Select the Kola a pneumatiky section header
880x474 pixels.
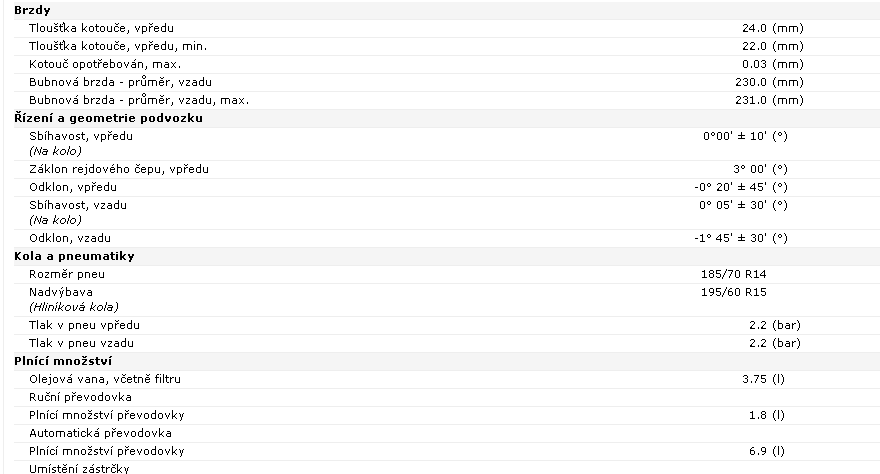pyautogui.click(x=74, y=256)
